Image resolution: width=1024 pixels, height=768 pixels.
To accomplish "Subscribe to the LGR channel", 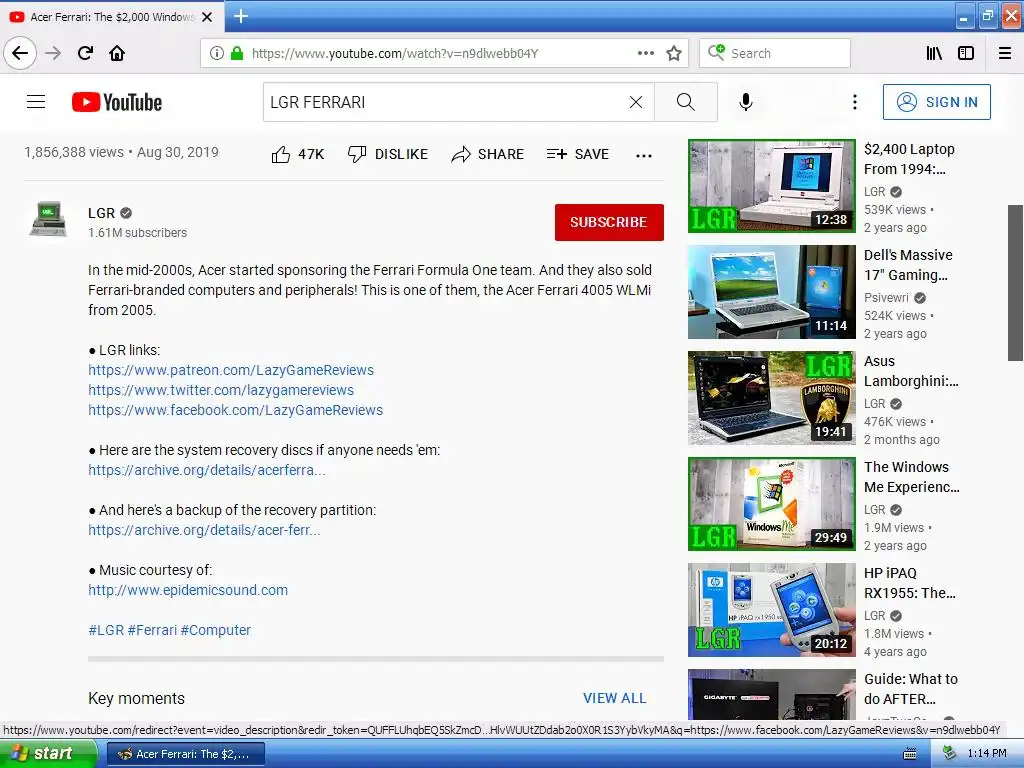I will 609,222.
